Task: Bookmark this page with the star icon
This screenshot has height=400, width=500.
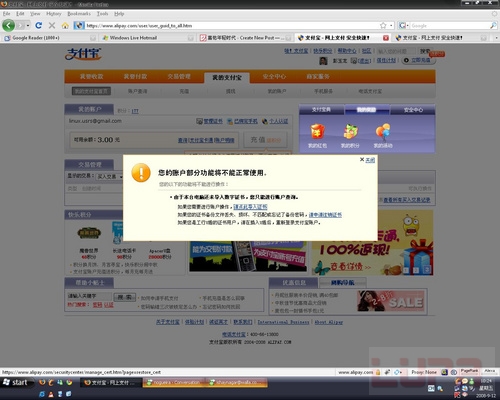Action: click(383, 25)
